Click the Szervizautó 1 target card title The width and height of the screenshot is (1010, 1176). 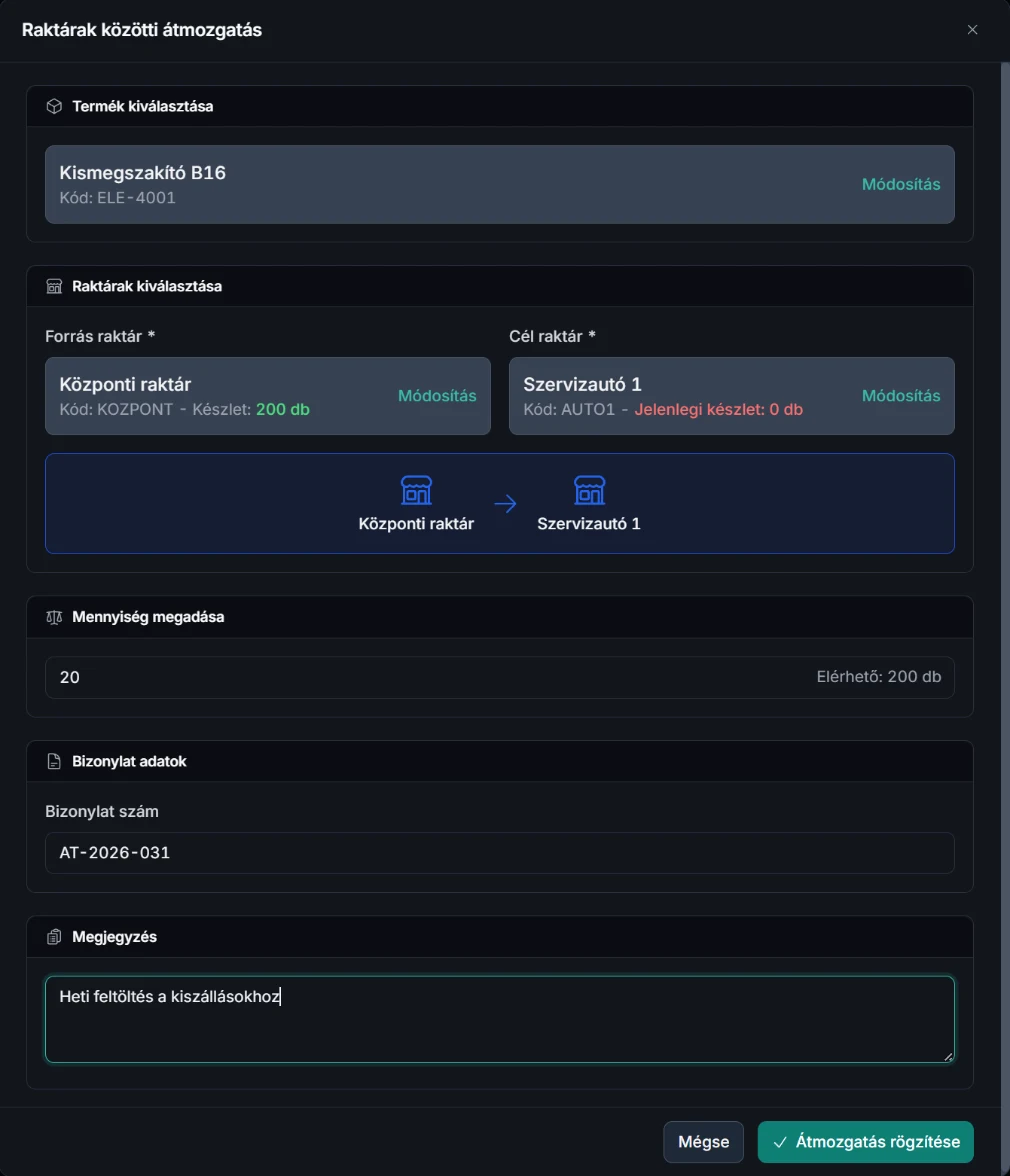tap(583, 384)
